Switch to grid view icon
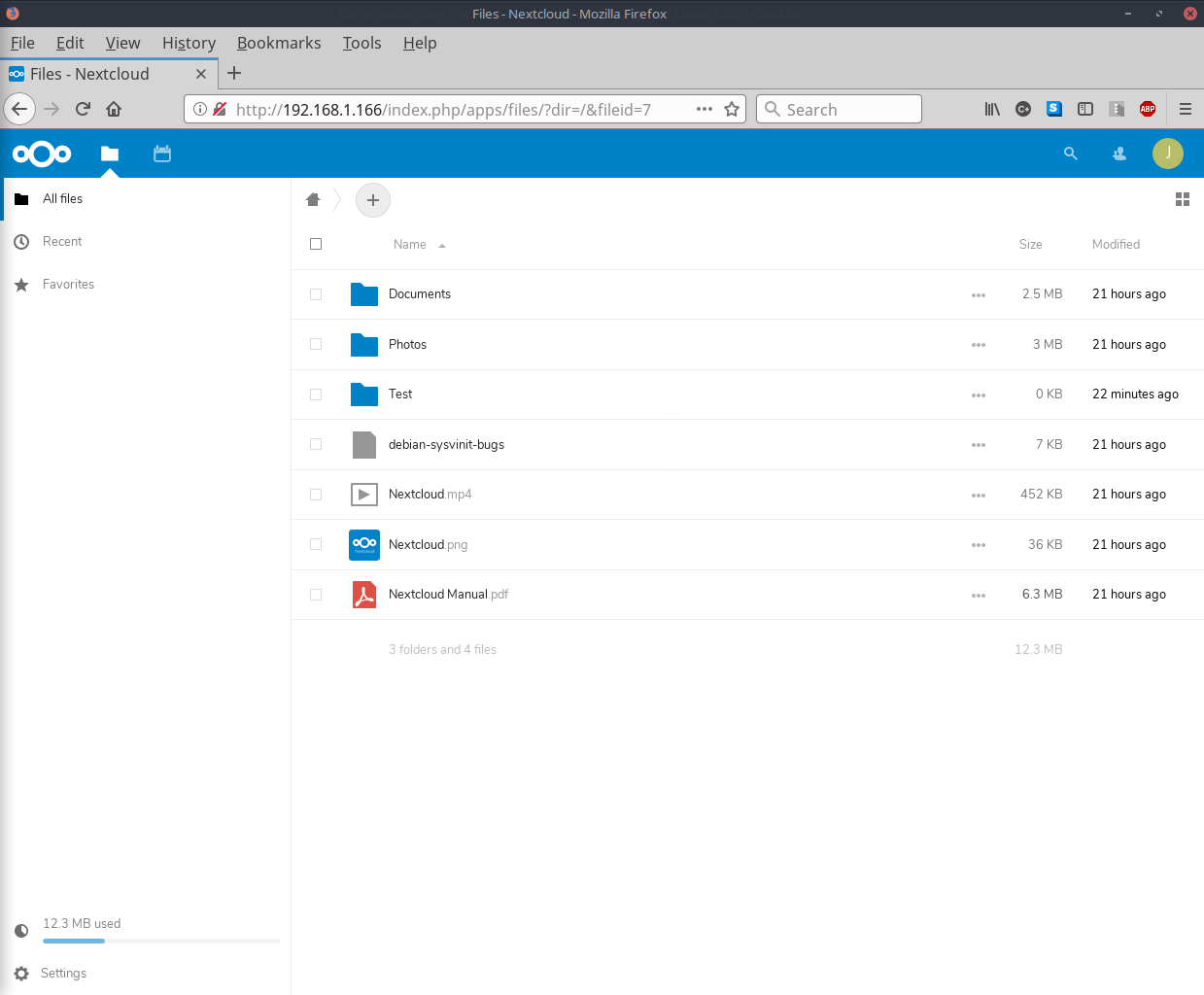Image resolution: width=1204 pixels, height=995 pixels. pyautogui.click(x=1183, y=199)
